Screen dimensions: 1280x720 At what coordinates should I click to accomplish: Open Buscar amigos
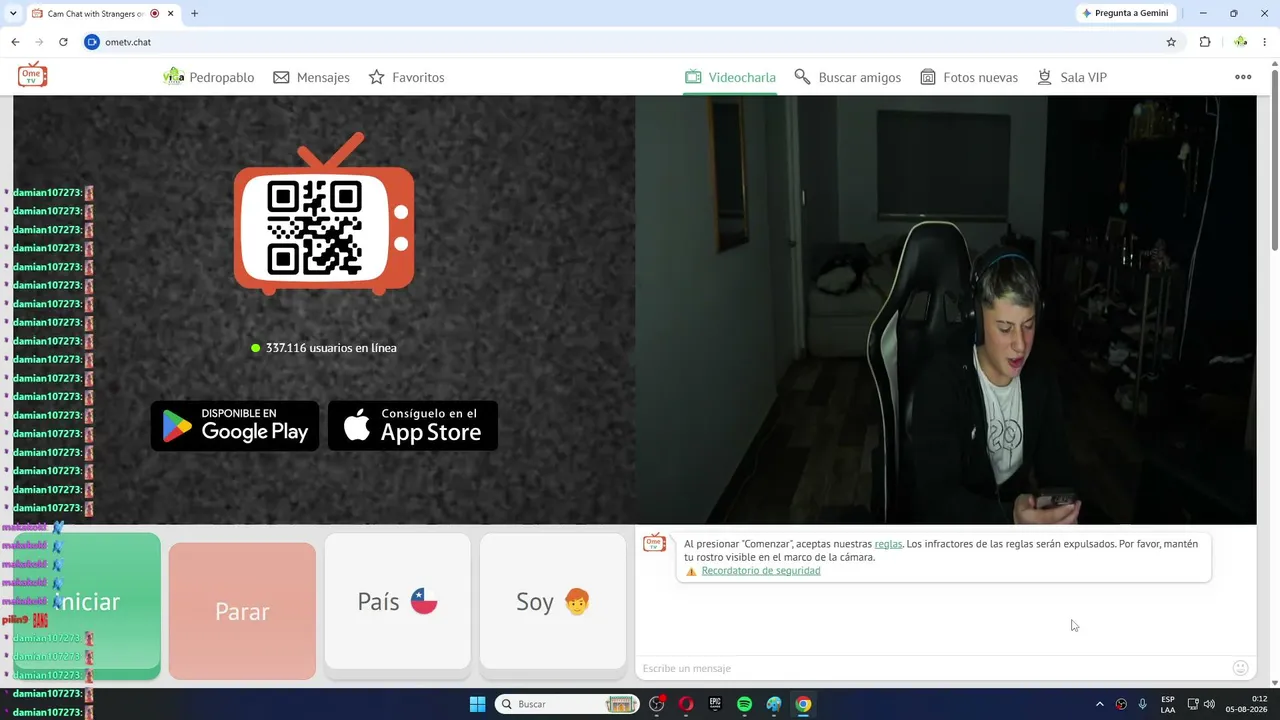tap(847, 77)
